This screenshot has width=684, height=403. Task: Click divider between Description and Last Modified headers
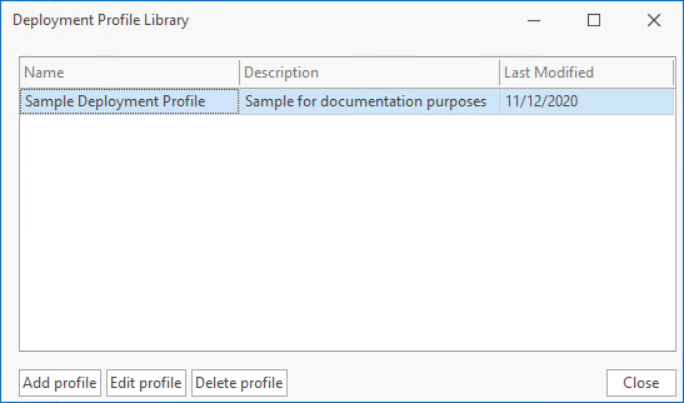(x=499, y=72)
